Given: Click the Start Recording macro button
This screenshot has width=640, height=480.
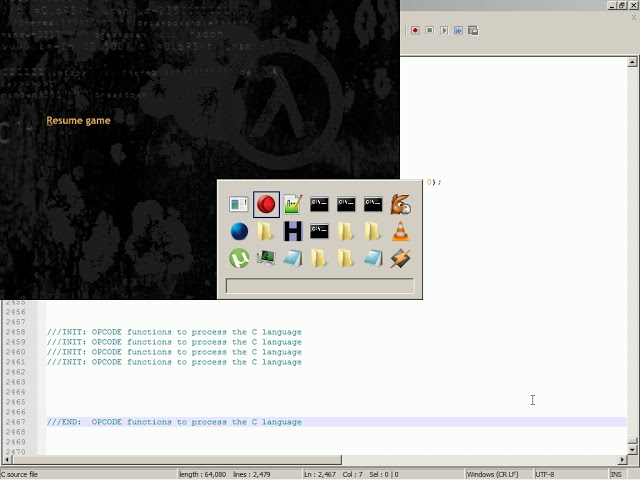Looking at the screenshot, I should tap(415, 31).
